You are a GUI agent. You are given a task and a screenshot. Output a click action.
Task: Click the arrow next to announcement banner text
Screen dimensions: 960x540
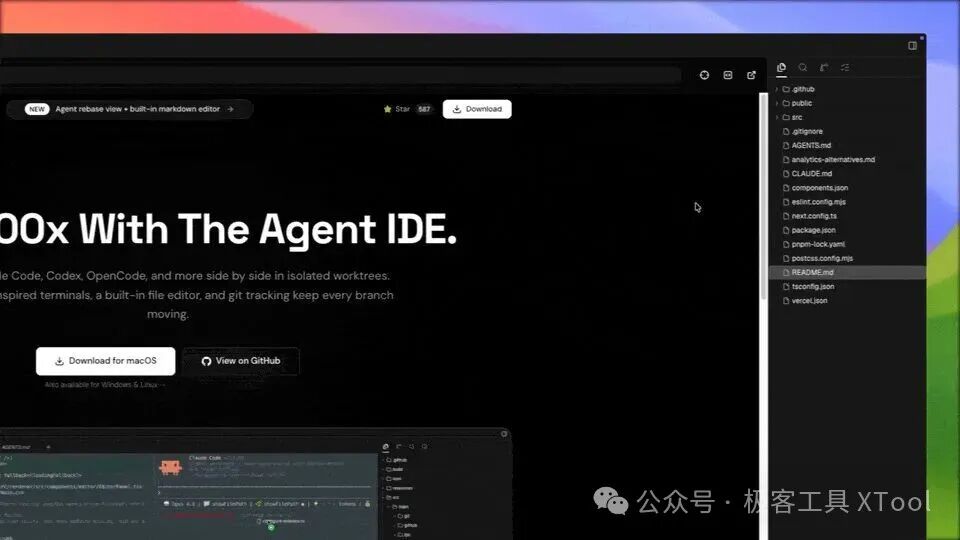230,109
